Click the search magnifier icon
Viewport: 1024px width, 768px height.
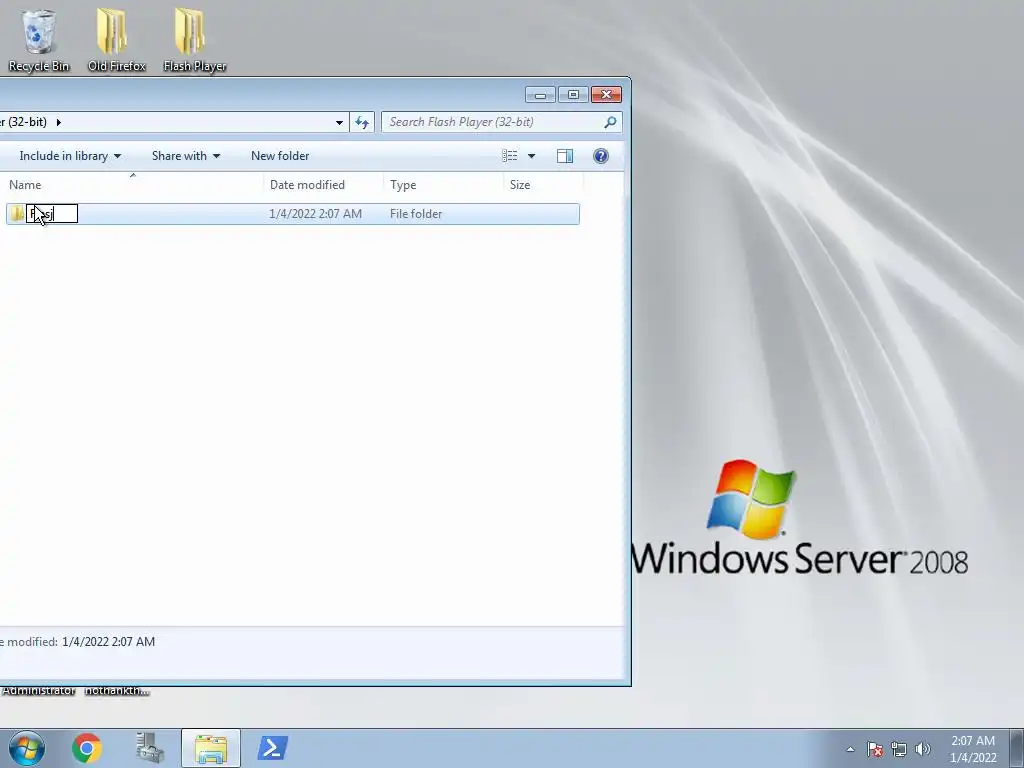coord(610,122)
